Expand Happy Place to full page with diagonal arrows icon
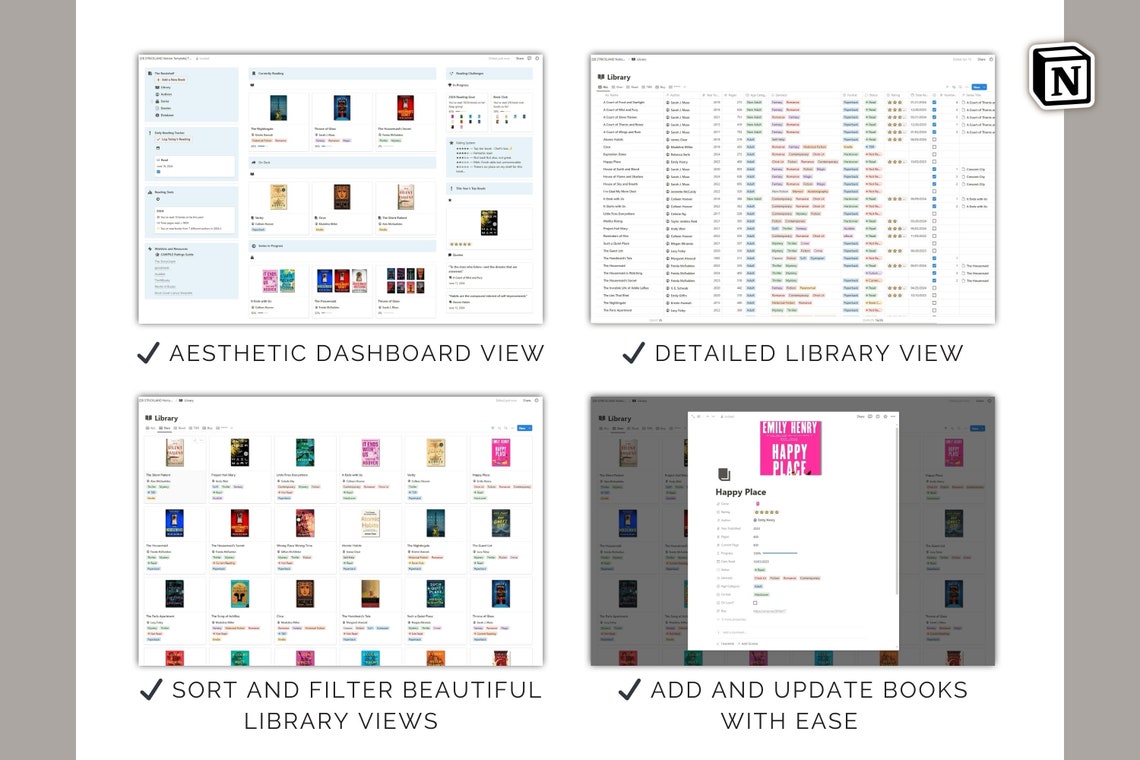 pos(691,416)
